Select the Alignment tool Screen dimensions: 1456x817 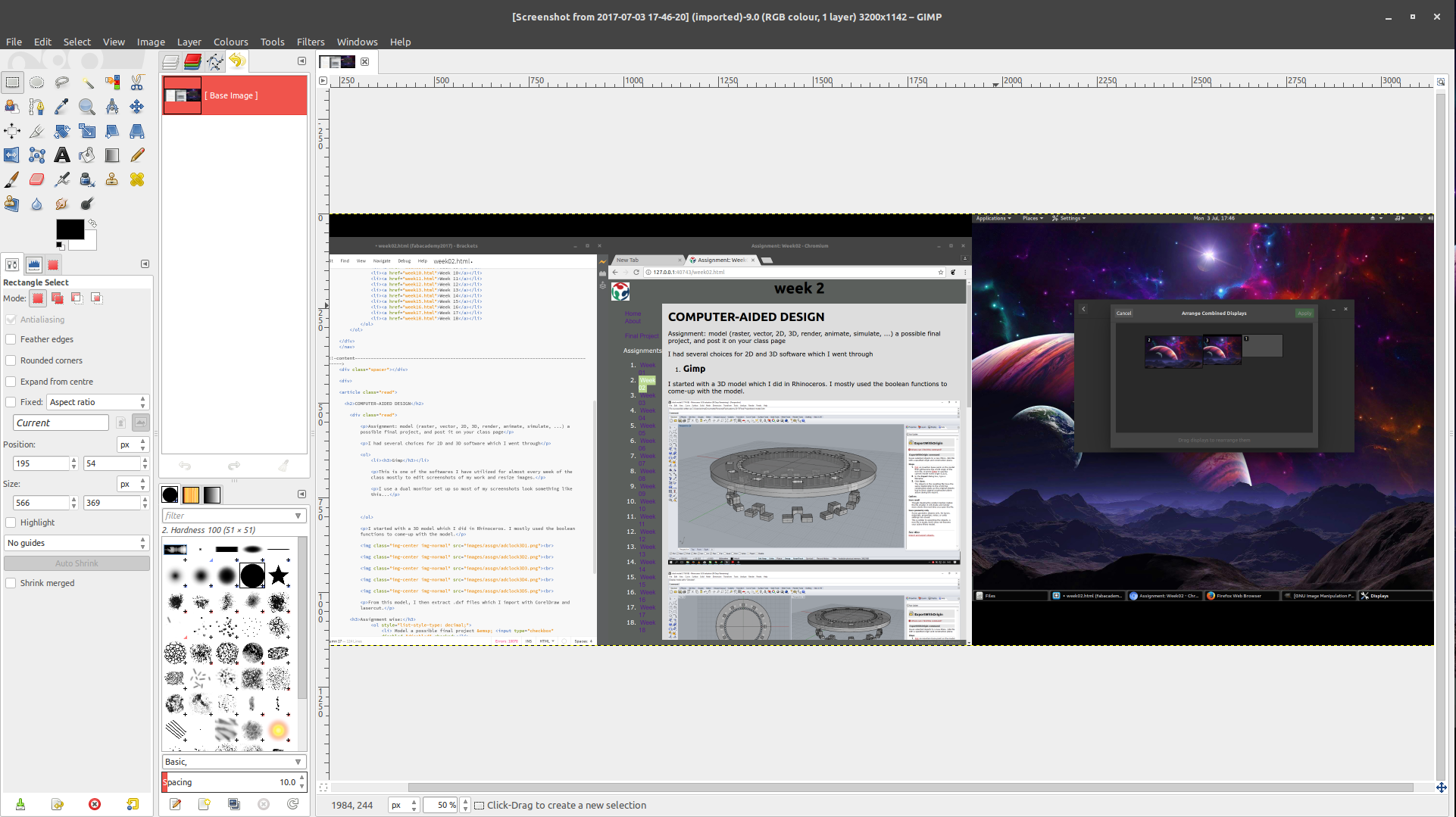pyautogui.click(x=12, y=131)
